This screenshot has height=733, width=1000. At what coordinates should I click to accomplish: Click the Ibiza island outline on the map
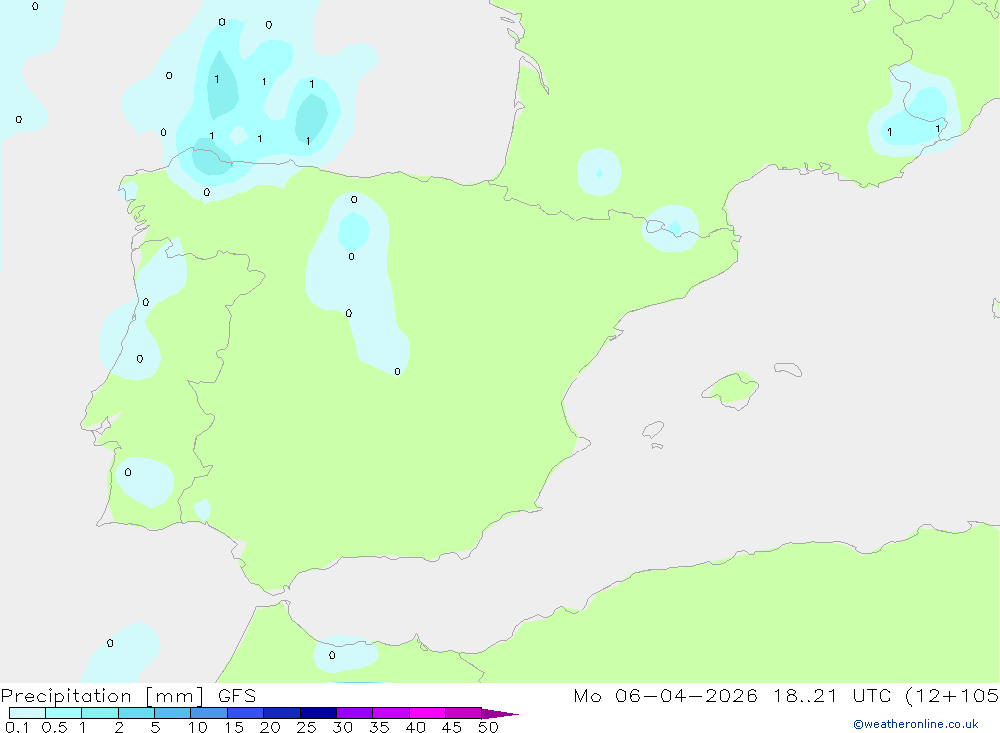pyautogui.click(x=653, y=429)
